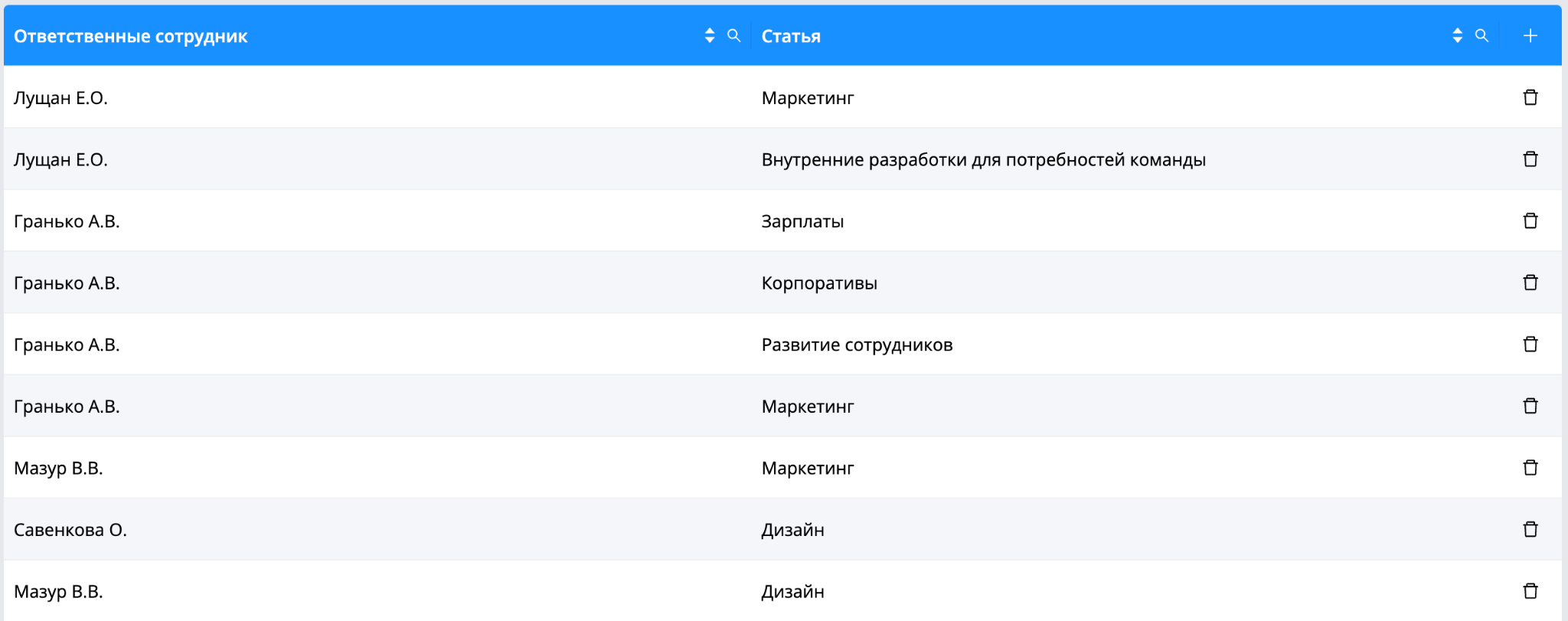Delete Мазур В.В. Дизайн row
The height and width of the screenshot is (621, 1568).
click(x=1530, y=591)
